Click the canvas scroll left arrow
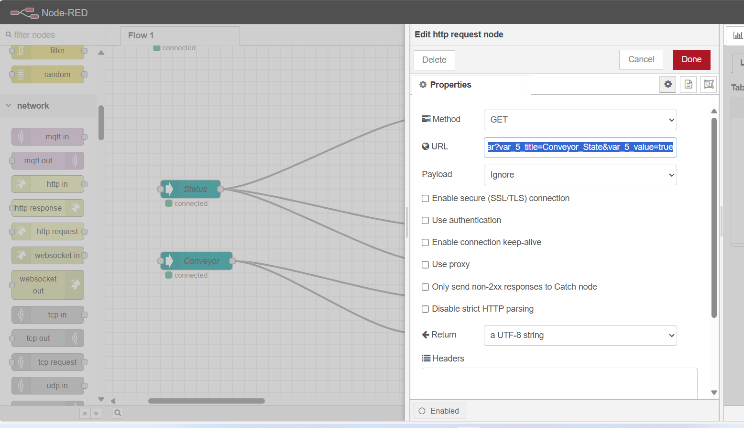 click(113, 401)
